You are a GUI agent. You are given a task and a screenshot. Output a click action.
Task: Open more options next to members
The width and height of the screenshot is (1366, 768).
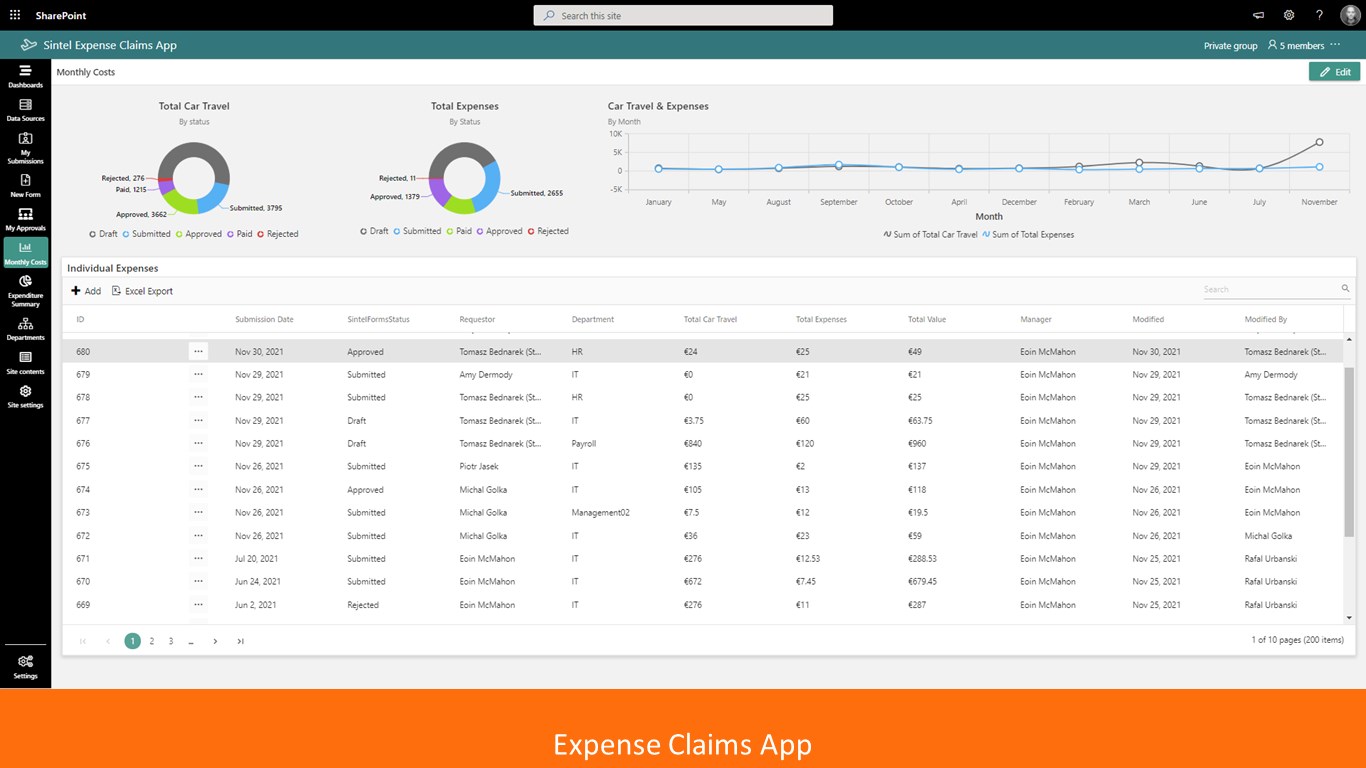[x=1335, y=45]
